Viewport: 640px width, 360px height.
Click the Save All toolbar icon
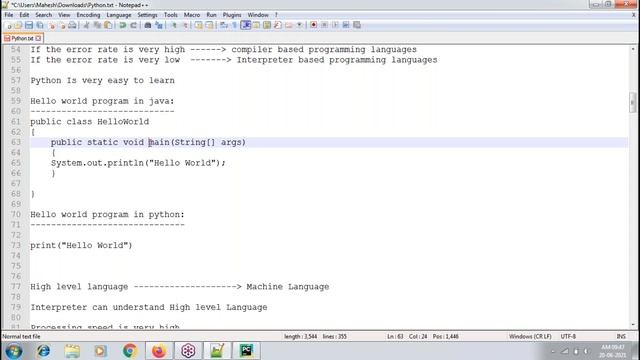click(40, 25)
